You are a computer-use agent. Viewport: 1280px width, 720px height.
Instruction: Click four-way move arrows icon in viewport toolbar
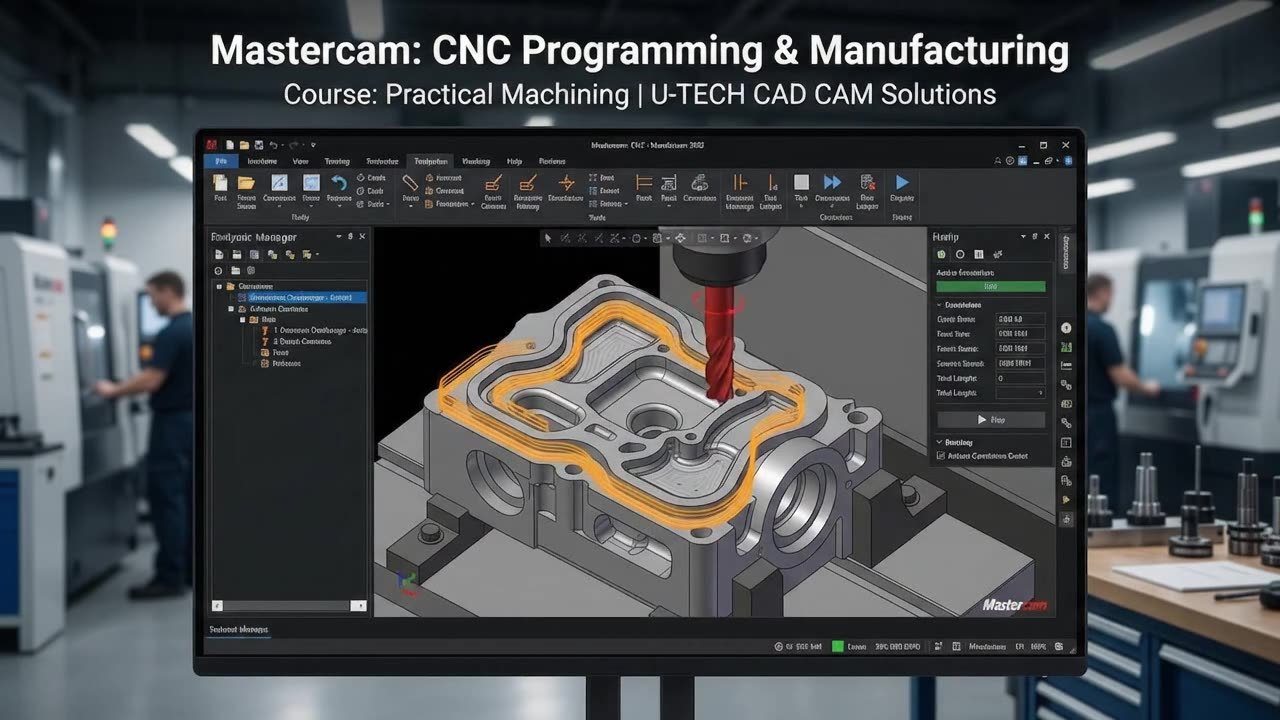click(x=681, y=239)
